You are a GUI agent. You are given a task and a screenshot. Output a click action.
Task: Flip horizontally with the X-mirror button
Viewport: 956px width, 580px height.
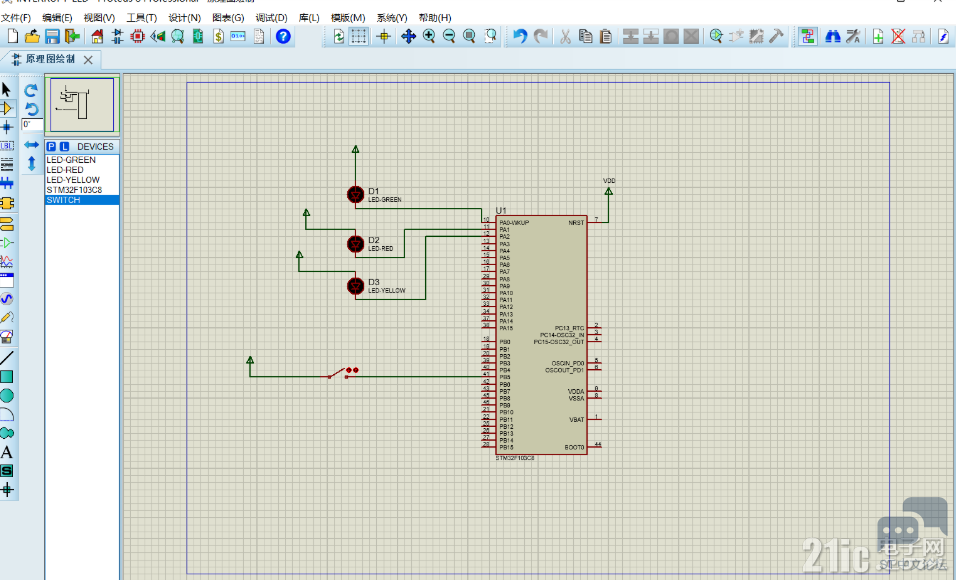click(31, 145)
